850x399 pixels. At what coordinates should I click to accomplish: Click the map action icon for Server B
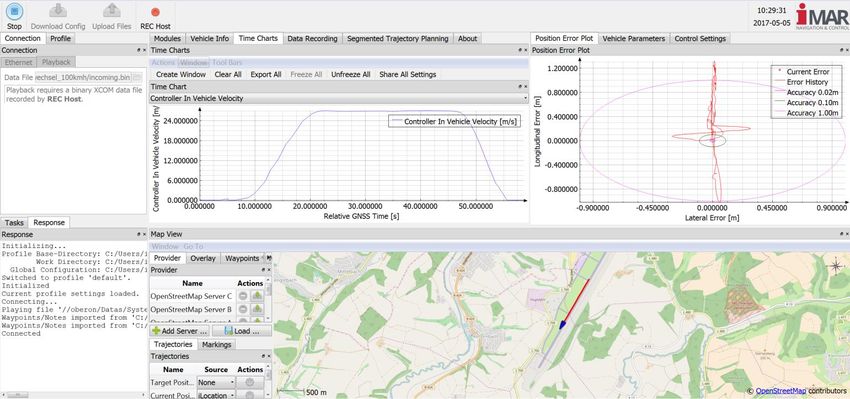257,309
